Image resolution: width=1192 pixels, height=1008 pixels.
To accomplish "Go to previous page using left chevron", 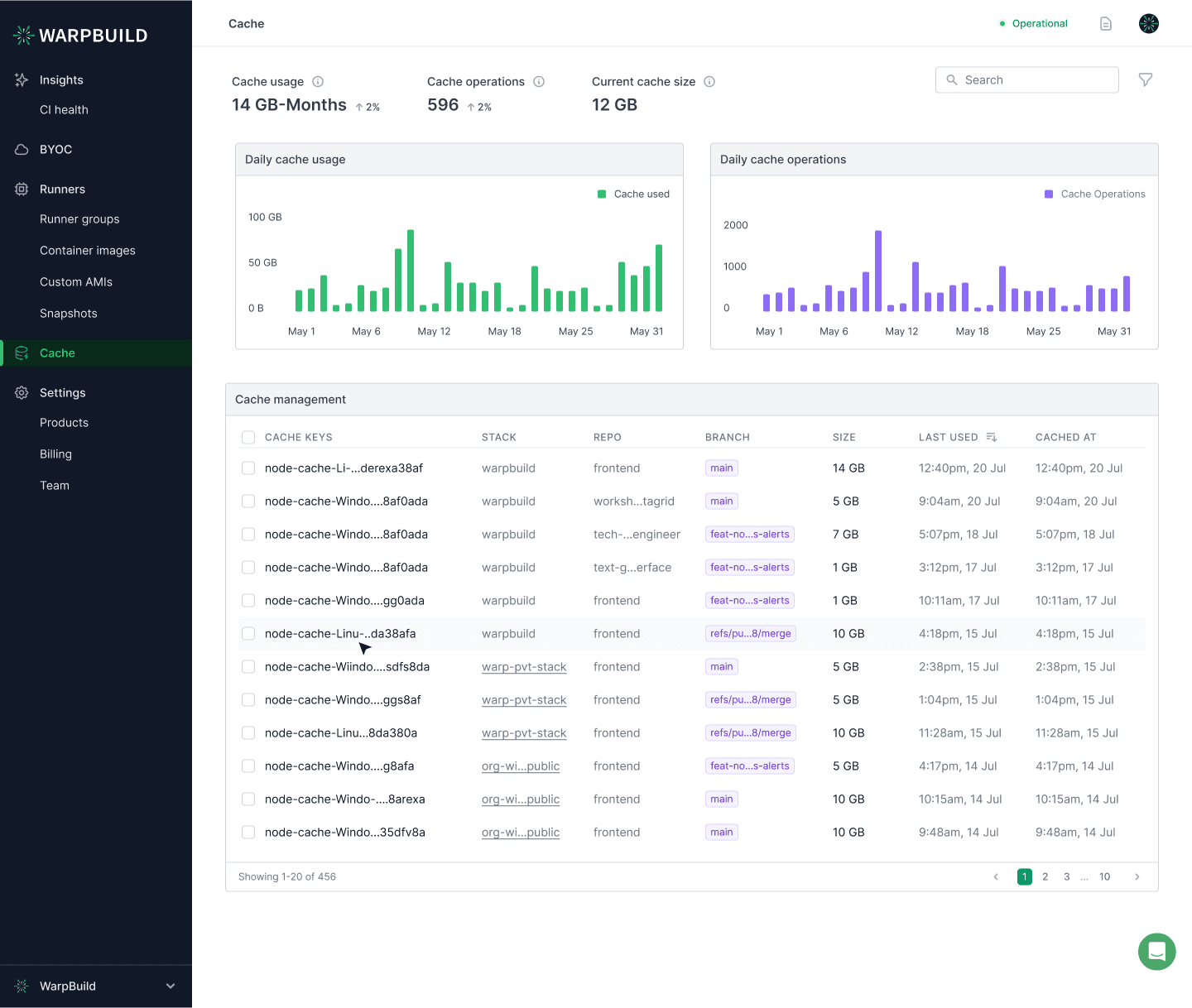I will point(996,877).
